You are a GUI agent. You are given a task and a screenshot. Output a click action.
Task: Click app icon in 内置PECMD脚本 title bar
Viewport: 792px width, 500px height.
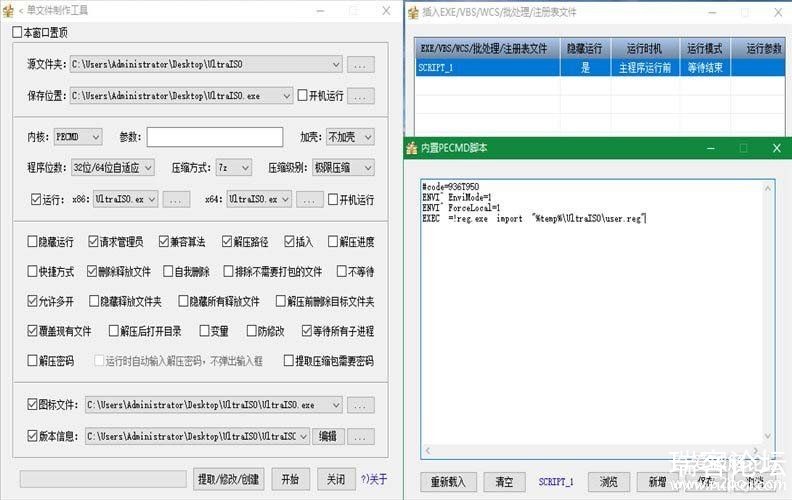point(414,148)
